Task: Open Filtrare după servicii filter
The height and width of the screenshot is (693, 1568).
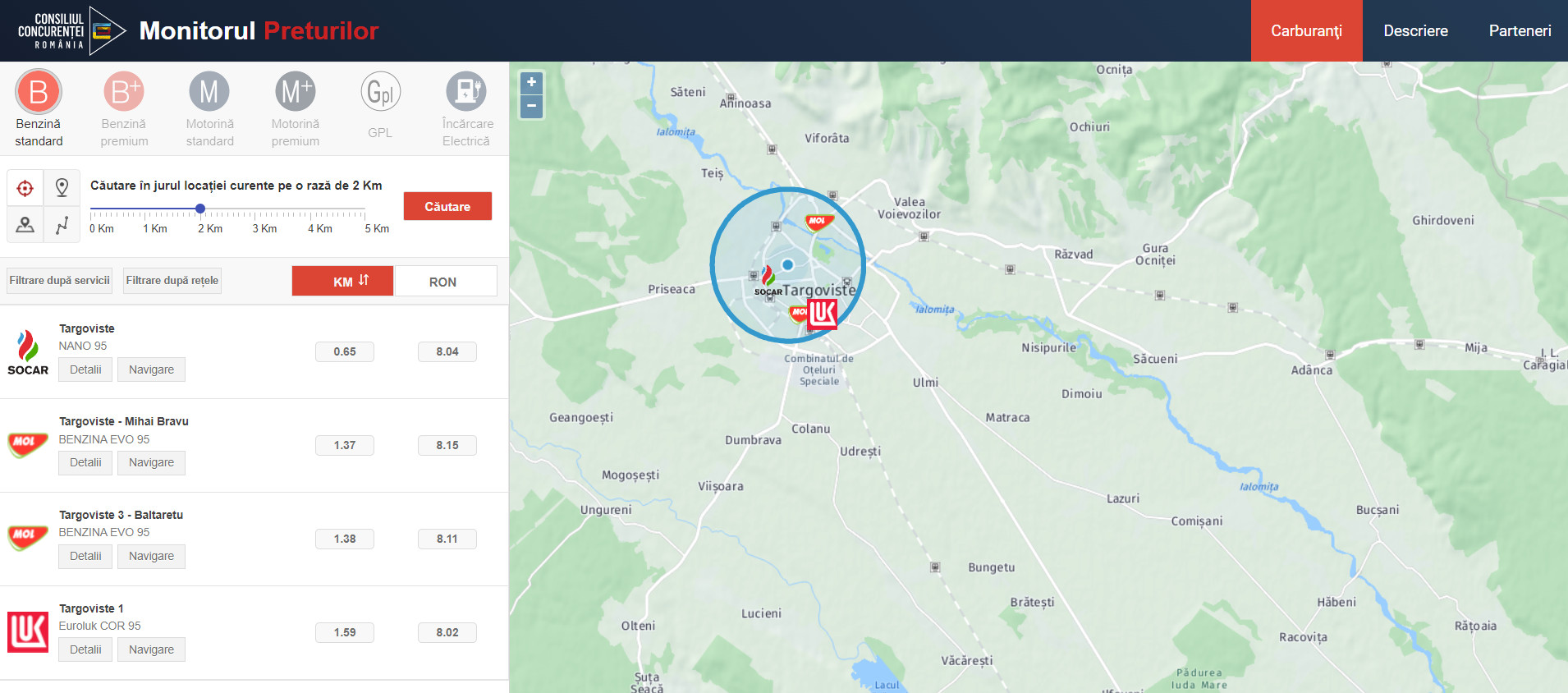Action: (x=60, y=281)
